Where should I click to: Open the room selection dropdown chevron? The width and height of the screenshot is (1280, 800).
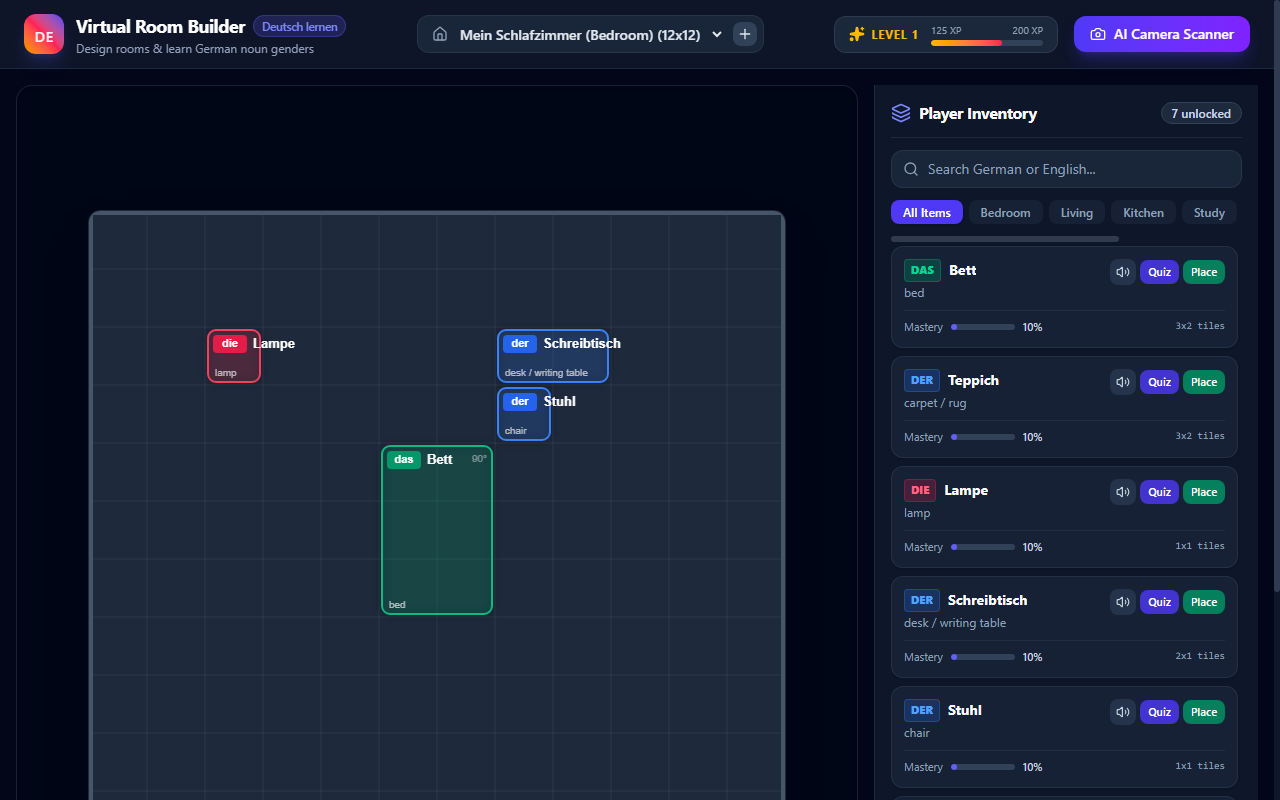pos(717,34)
